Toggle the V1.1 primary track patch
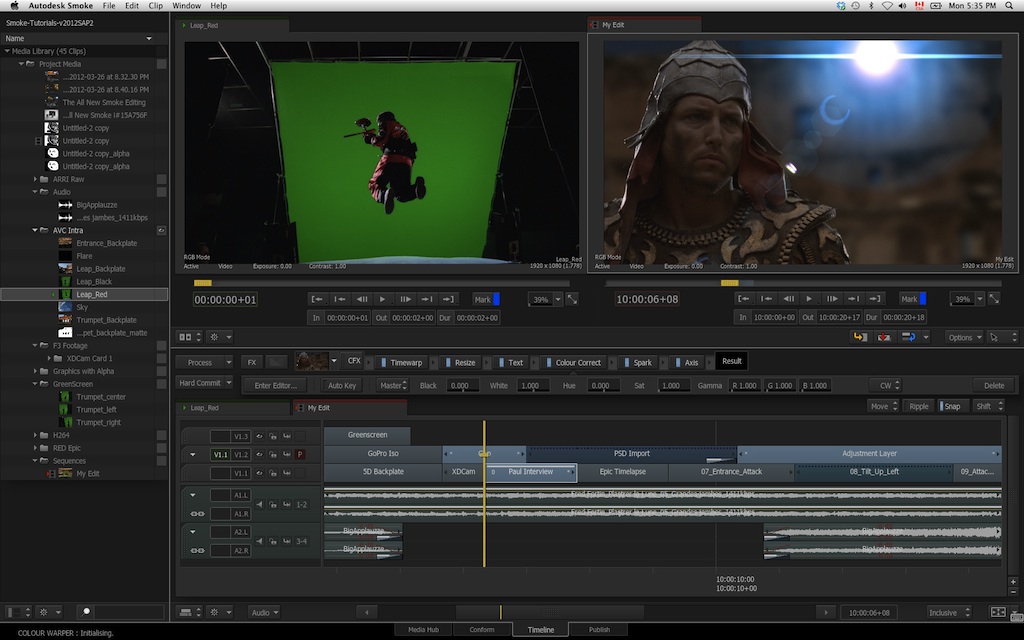Image resolution: width=1024 pixels, height=640 pixels. coord(220,455)
